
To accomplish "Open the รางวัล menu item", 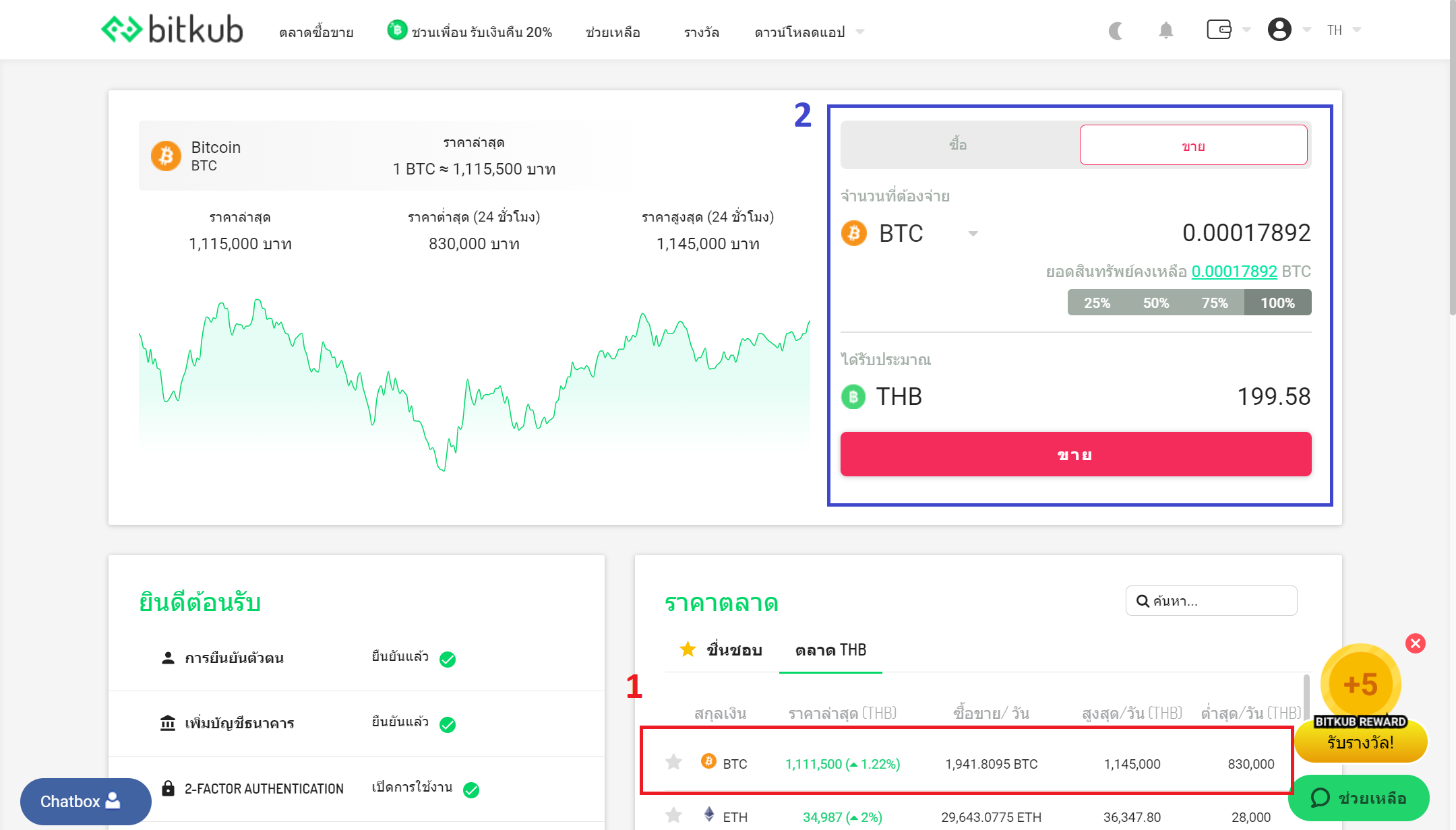I will coord(702,32).
